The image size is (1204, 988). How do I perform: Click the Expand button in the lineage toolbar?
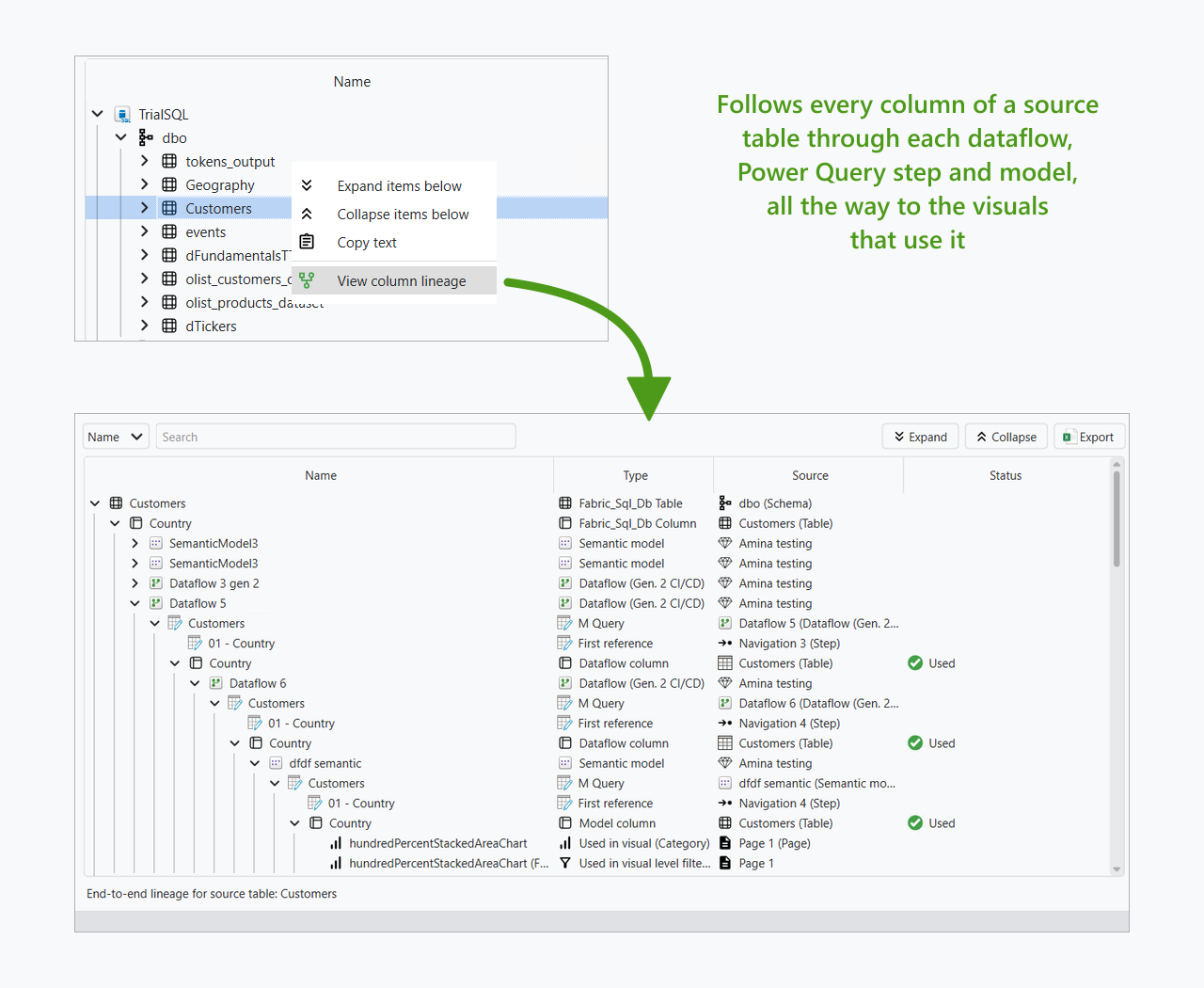point(921,437)
